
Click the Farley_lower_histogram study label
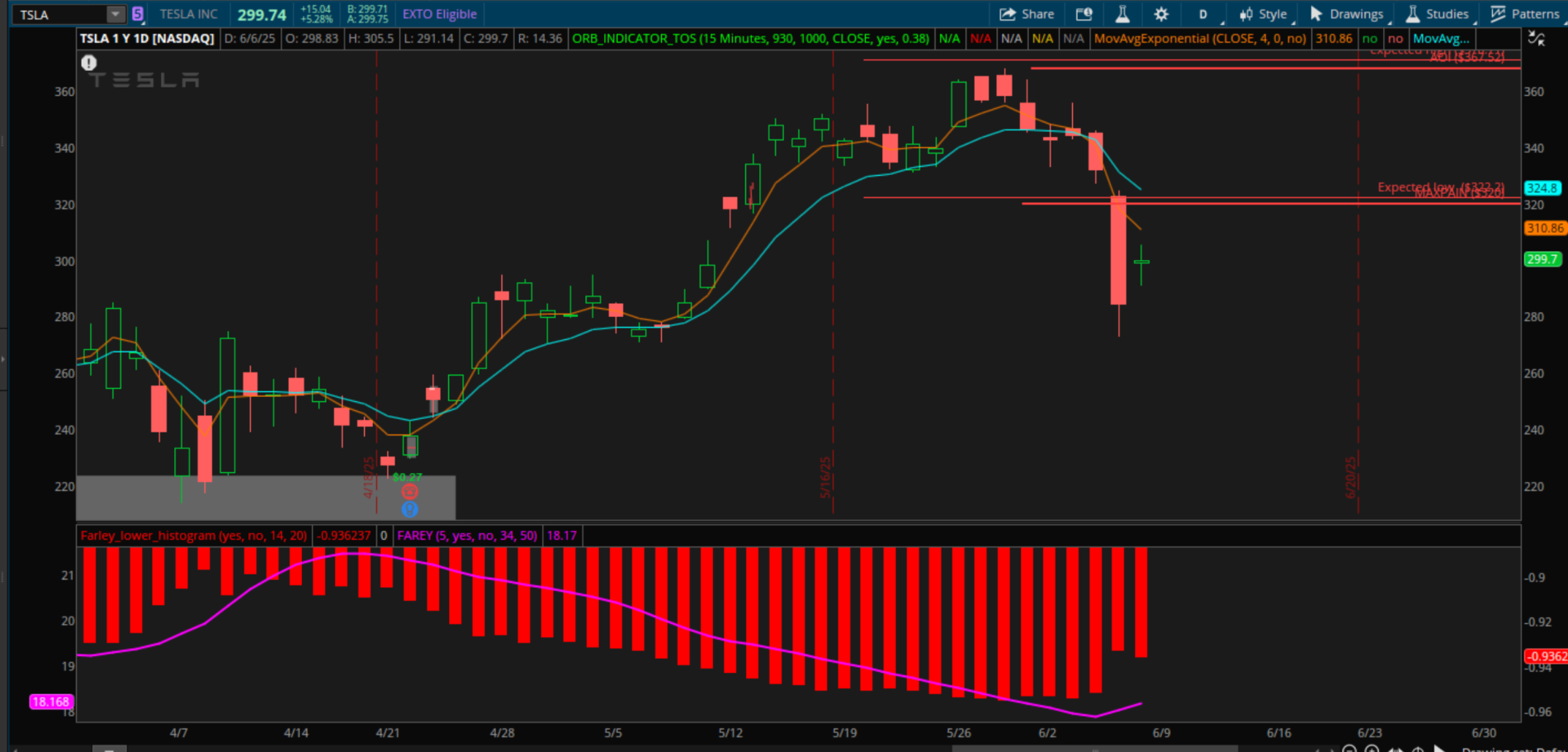pyautogui.click(x=194, y=536)
